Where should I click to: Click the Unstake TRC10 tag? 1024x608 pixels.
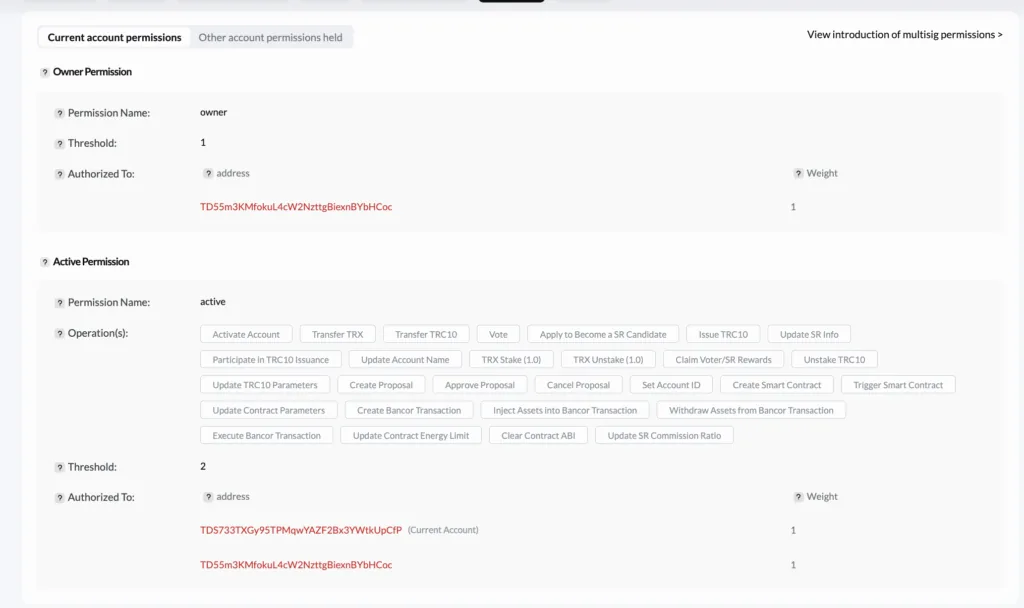click(834, 360)
